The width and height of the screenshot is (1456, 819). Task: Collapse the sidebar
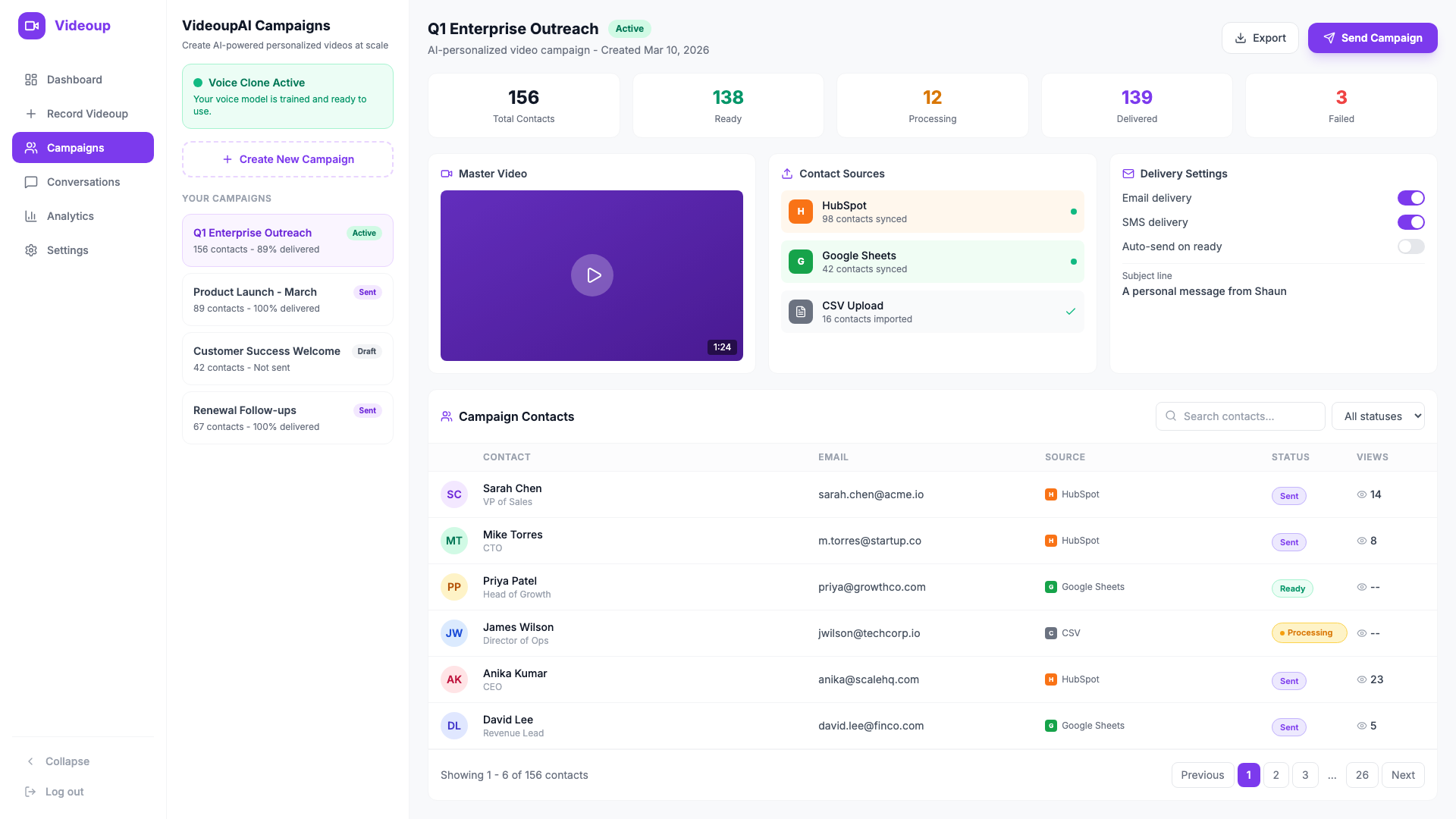(x=57, y=761)
